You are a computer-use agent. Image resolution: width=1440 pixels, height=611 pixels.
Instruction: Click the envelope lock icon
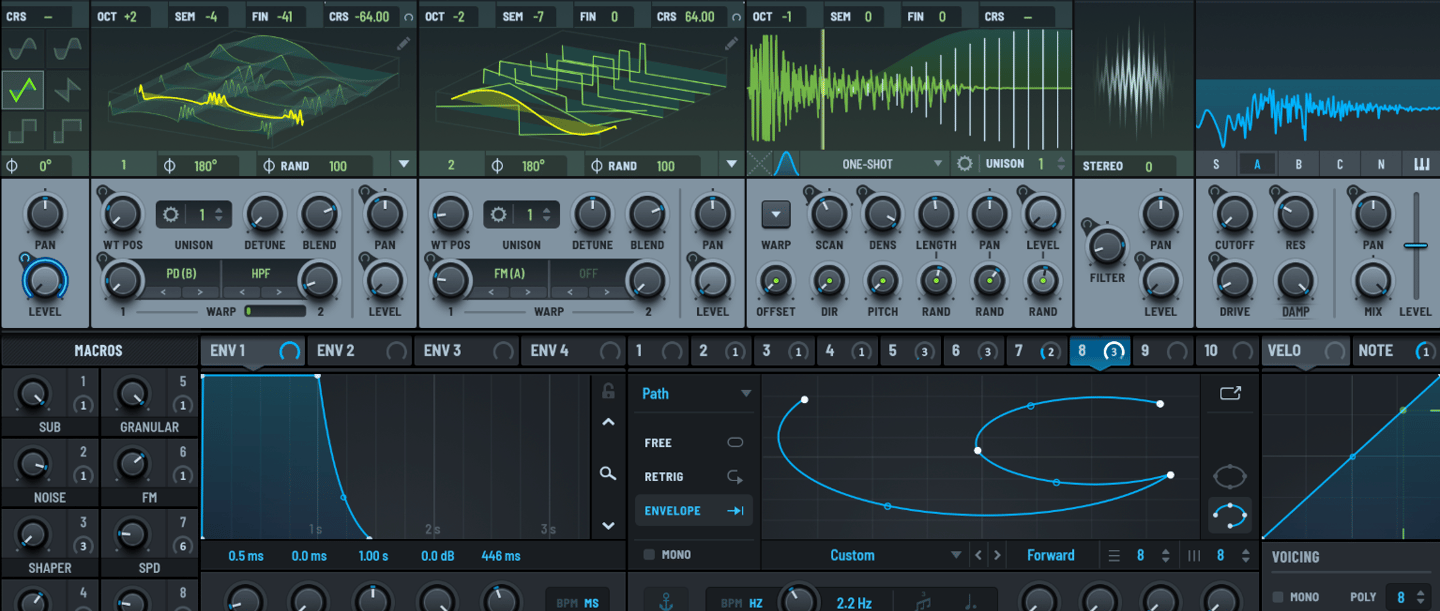click(608, 391)
